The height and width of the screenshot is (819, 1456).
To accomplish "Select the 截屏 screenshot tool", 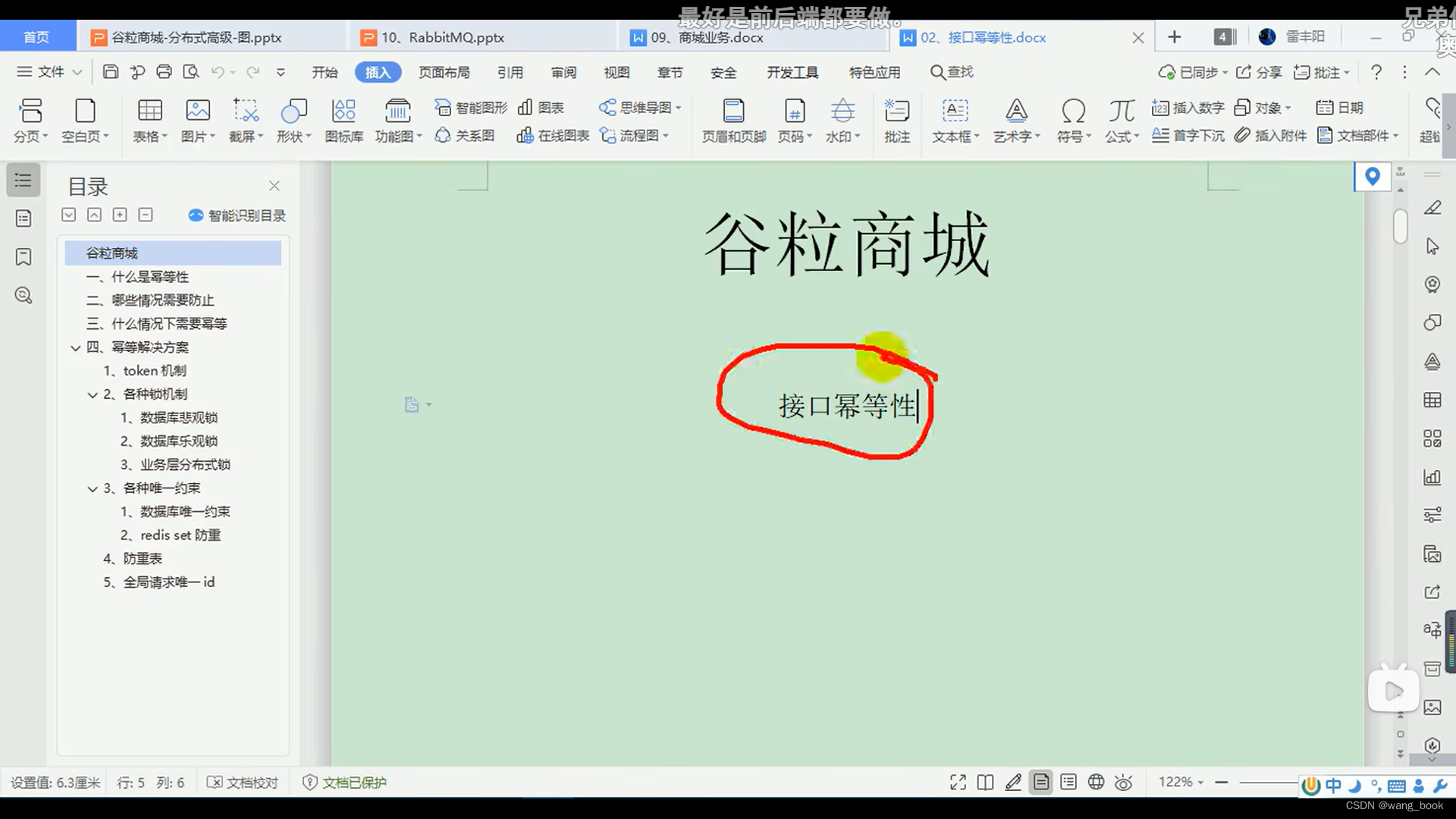I will tap(245, 120).
